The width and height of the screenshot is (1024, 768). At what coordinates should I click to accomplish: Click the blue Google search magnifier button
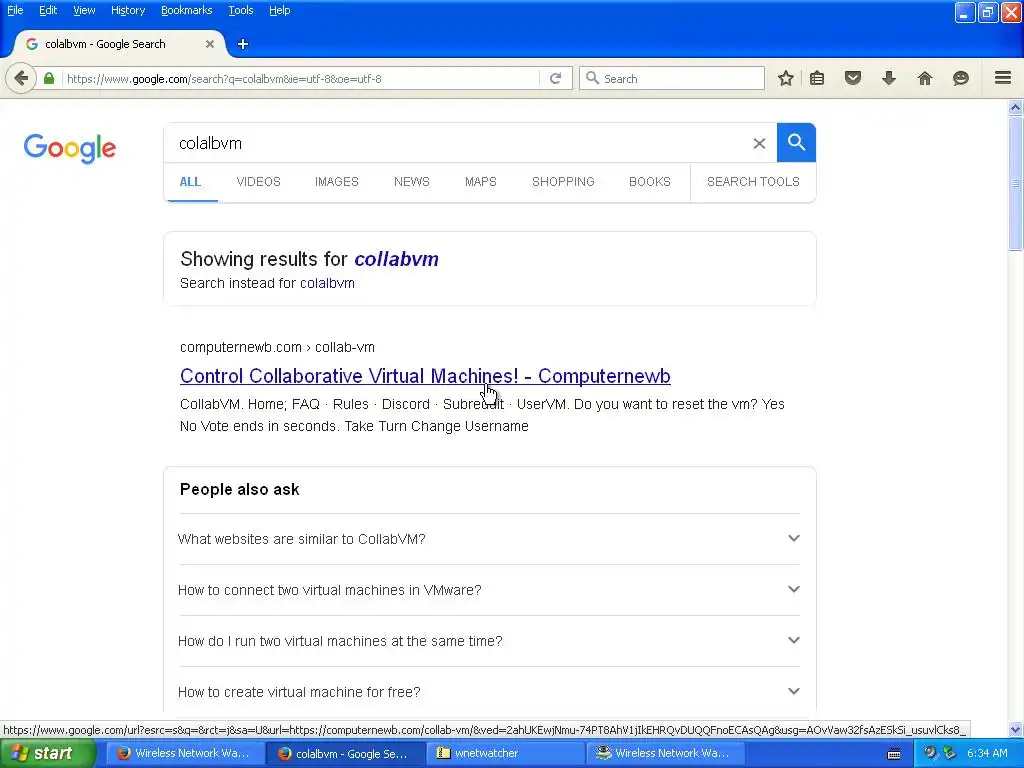tap(796, 142)
